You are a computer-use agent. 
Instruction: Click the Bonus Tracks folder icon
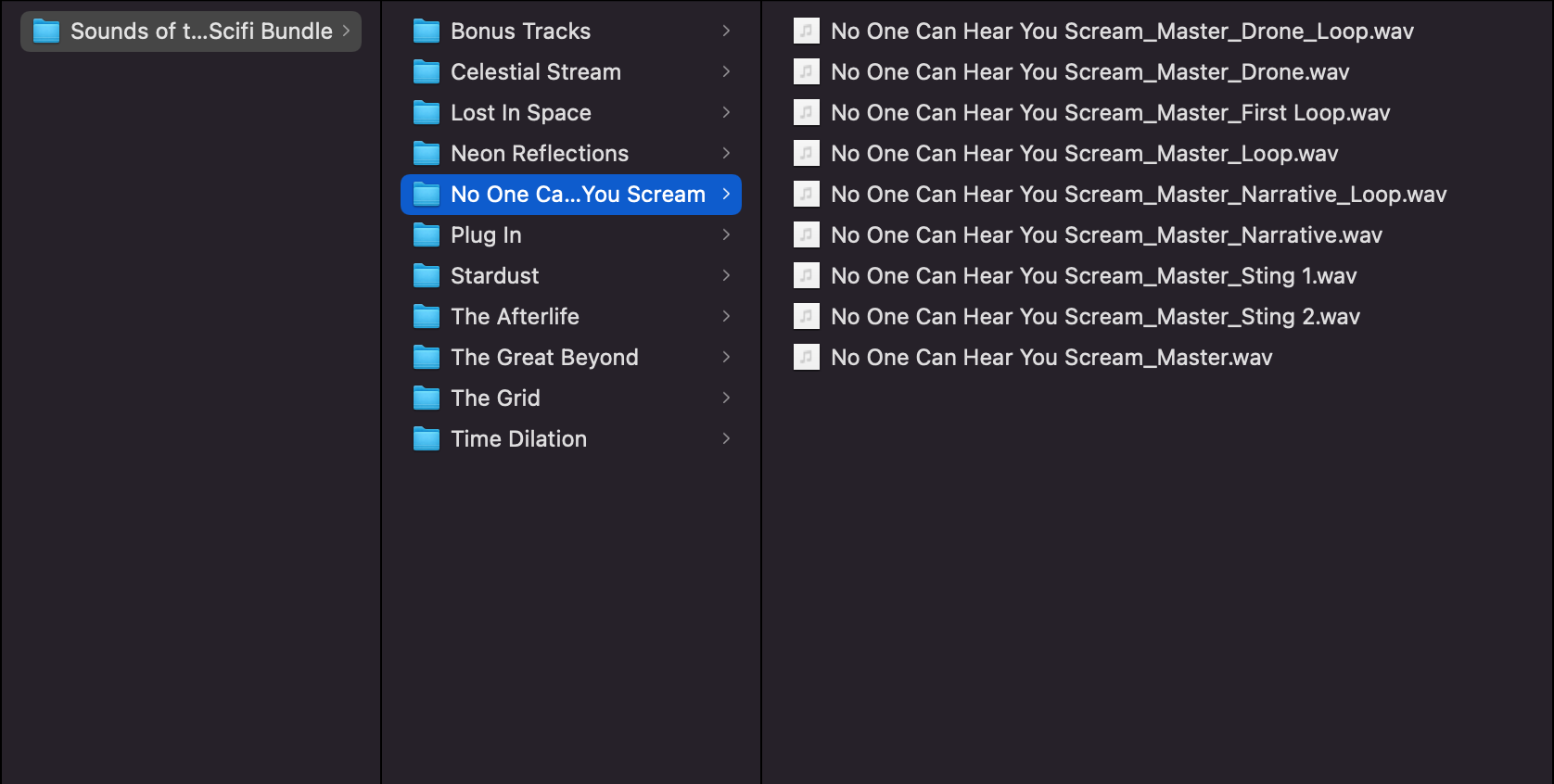[427, 32]
